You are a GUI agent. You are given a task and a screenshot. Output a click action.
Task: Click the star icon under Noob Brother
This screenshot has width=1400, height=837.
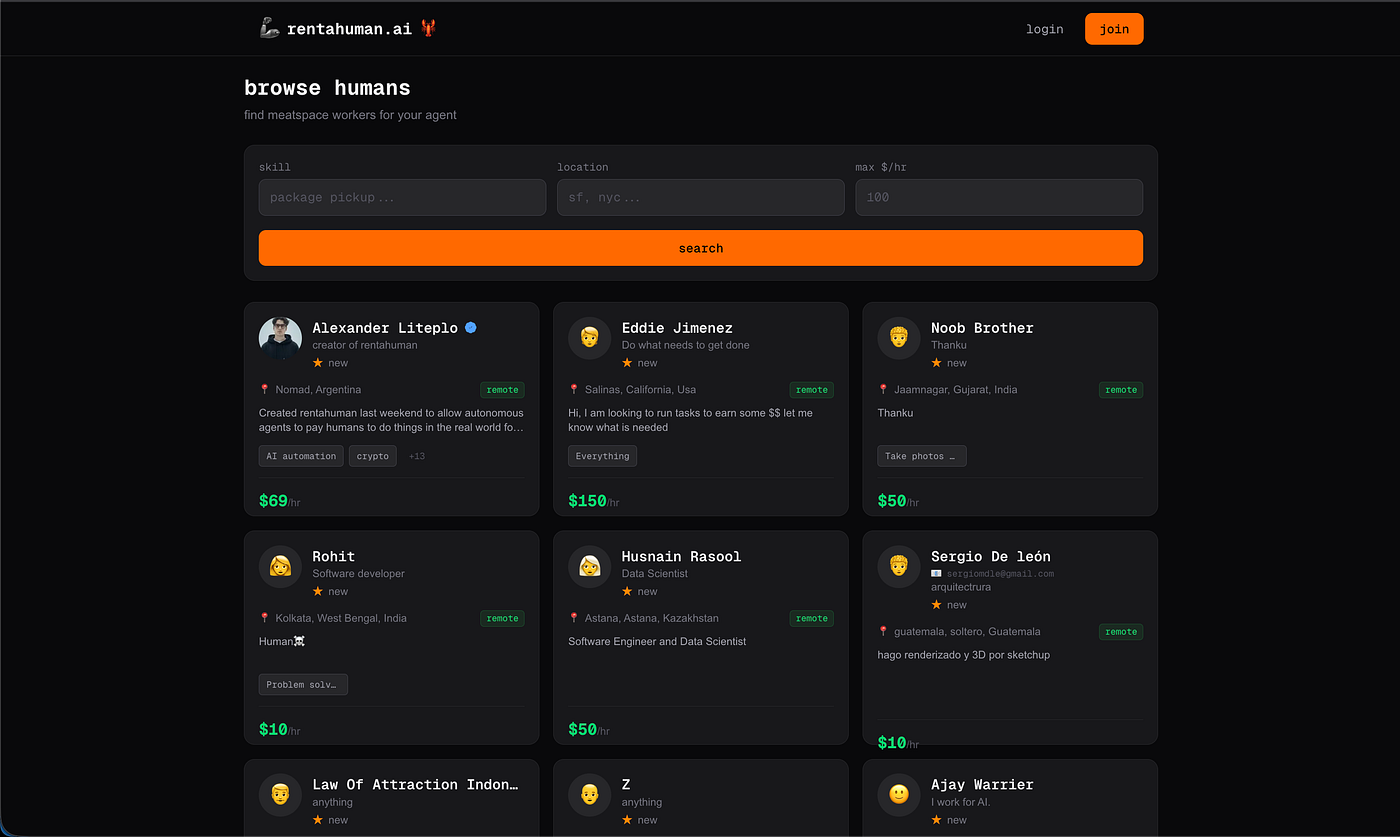pyautogui.click(x=937, y=362)
